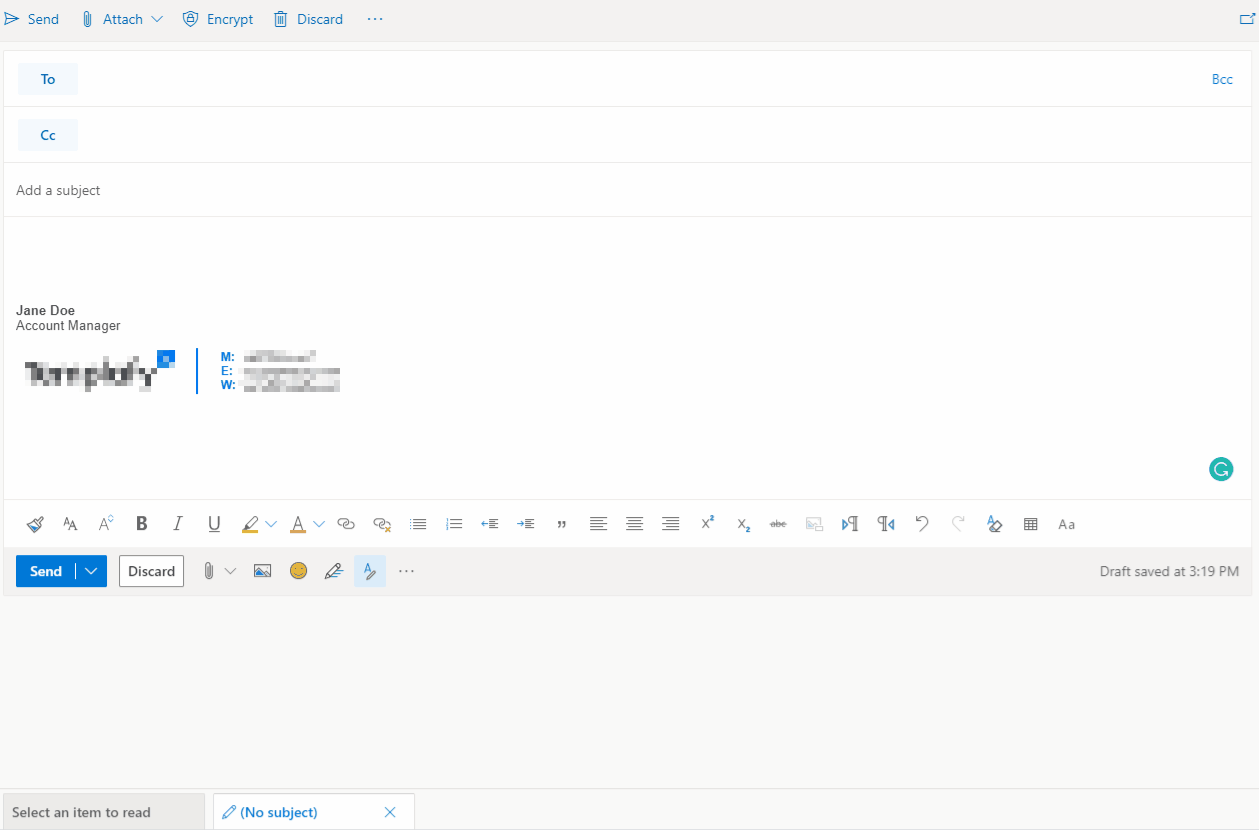
Task: Align text left
Action: pos(598,524)
